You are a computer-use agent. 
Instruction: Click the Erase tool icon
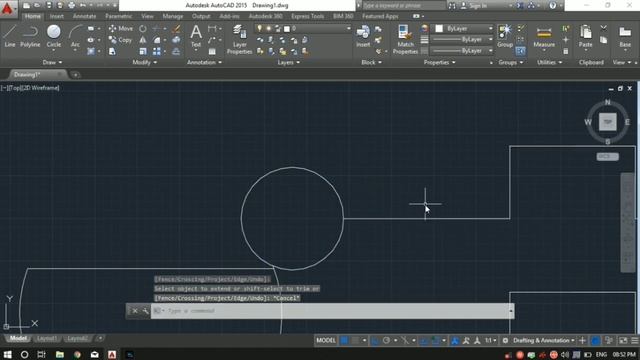point(176,29)
